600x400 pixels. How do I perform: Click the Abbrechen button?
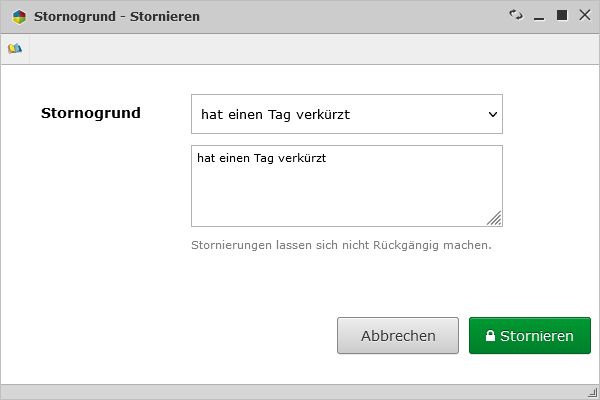point(398,336)
